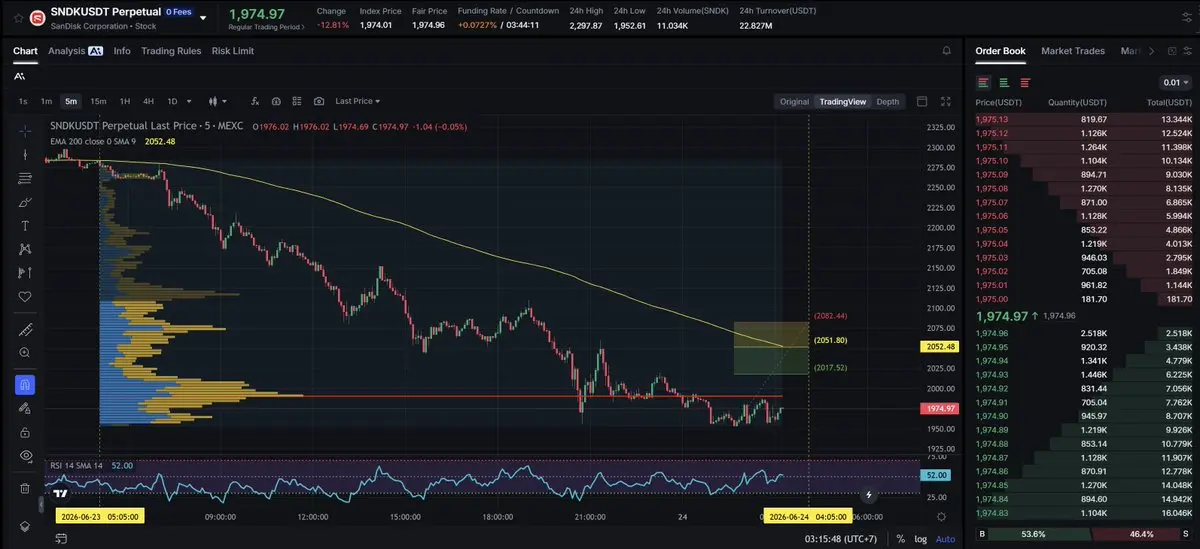Enter fullscreen chart mode

(946, 101)
